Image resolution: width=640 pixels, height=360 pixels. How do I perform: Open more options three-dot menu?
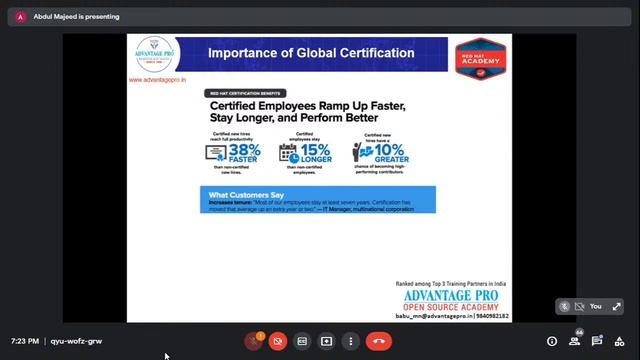351,341
